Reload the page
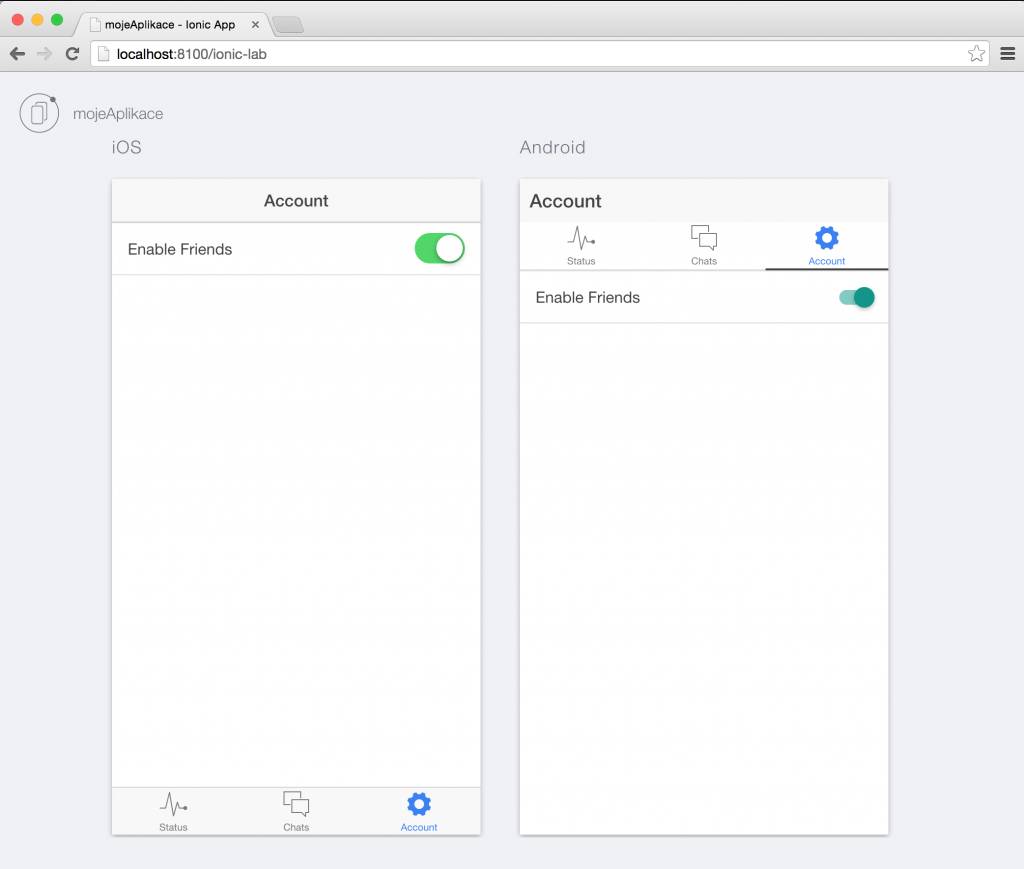The height and width of the screenshot is (869, 1024). pos(72,54)
